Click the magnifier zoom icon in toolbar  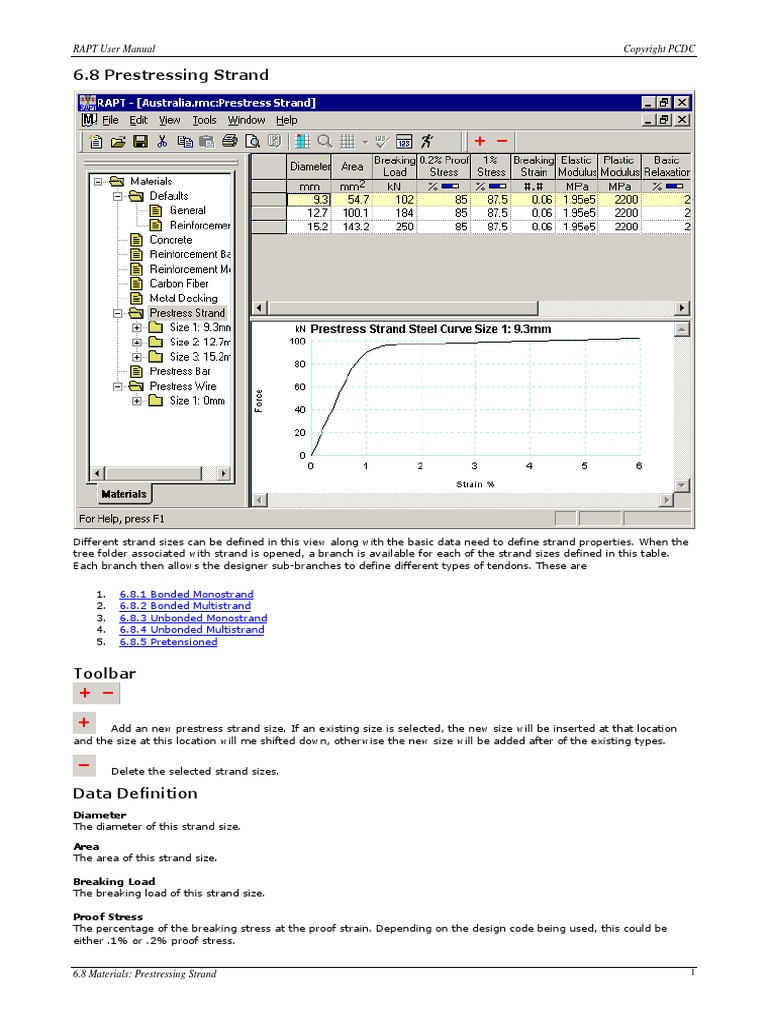point(325,141)
